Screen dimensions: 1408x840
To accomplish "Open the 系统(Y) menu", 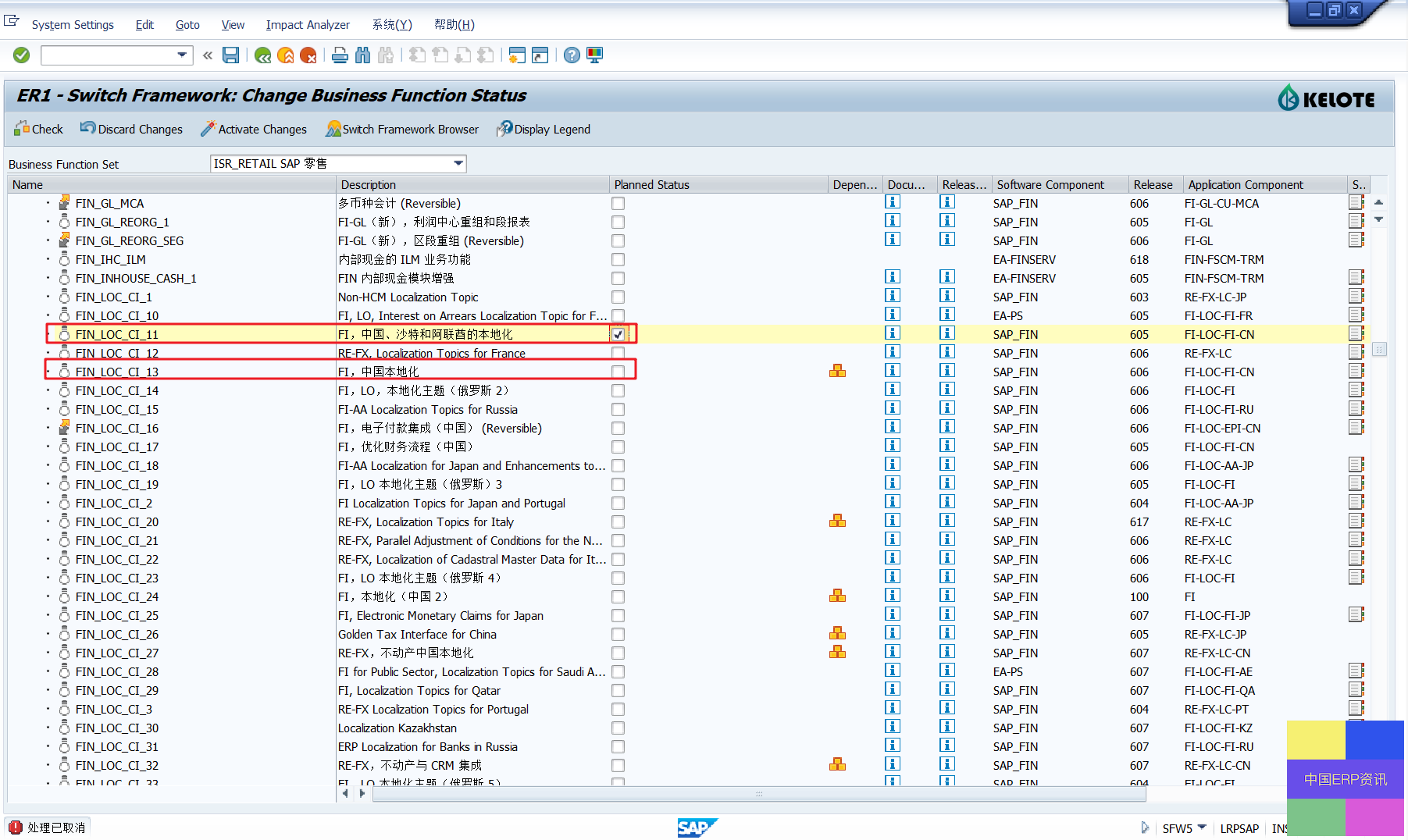I will [x=392, y=25].
